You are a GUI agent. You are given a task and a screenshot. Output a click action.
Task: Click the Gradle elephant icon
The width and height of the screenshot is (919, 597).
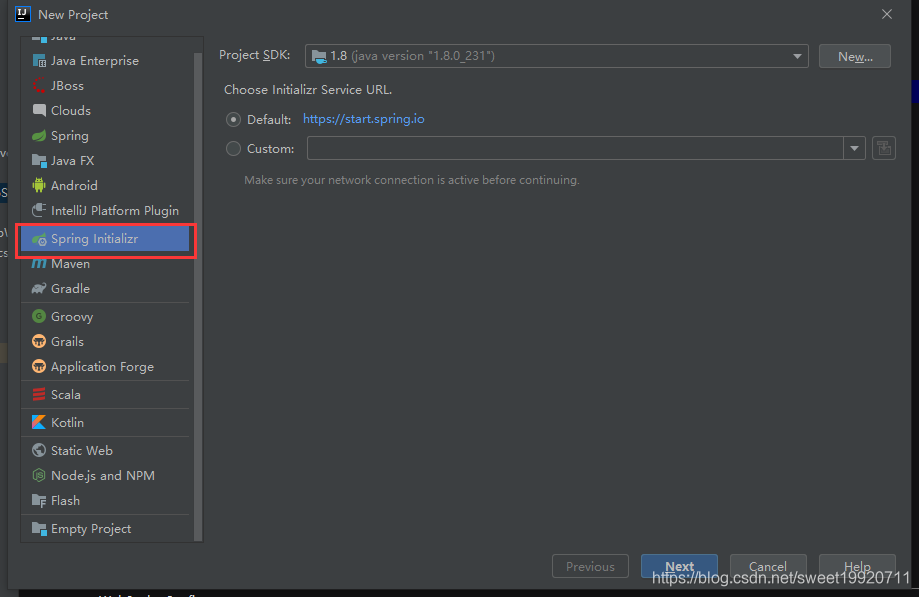(39, 289)
